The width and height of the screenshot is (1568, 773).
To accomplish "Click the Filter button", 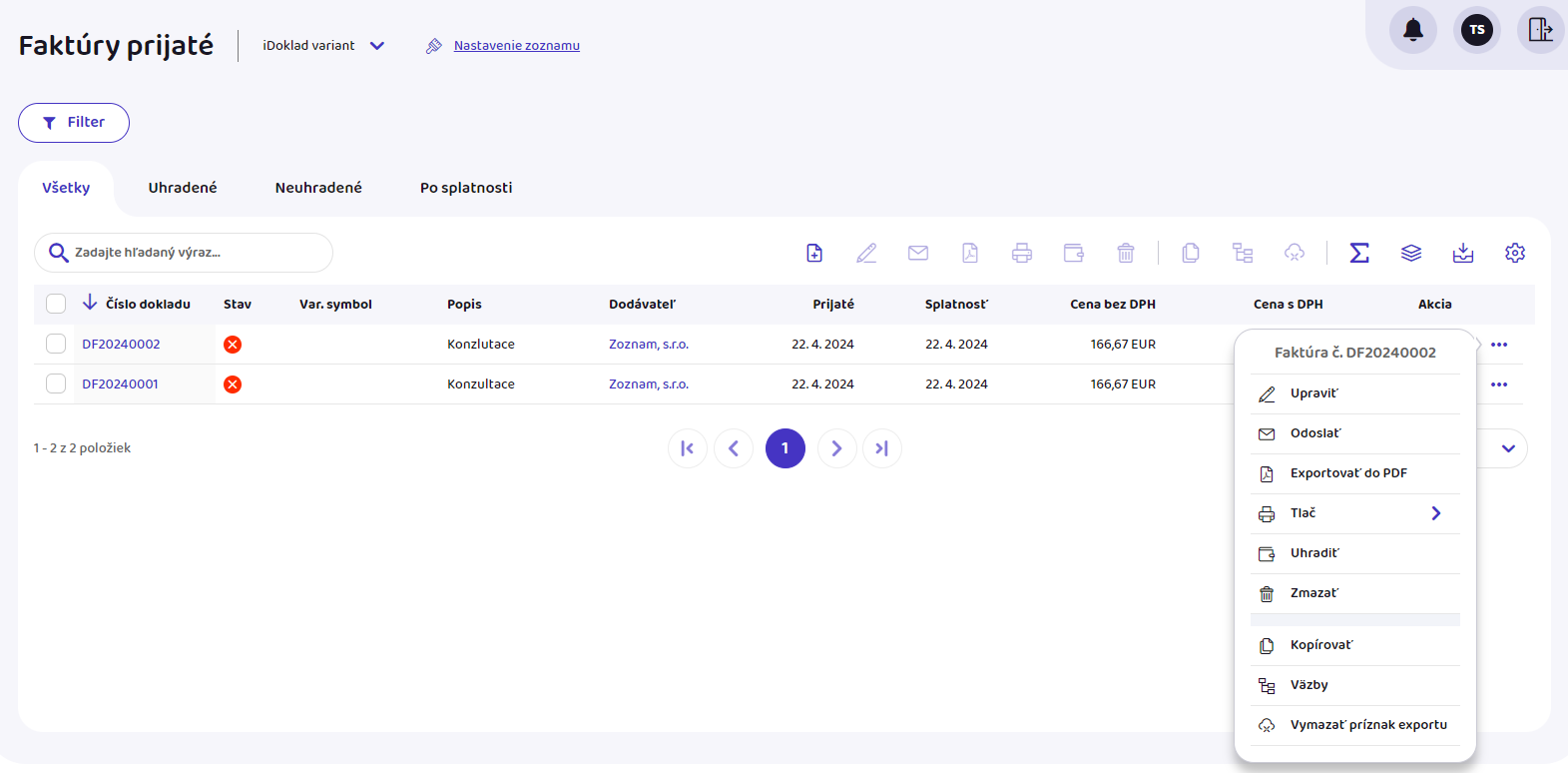I will point(74,123).
